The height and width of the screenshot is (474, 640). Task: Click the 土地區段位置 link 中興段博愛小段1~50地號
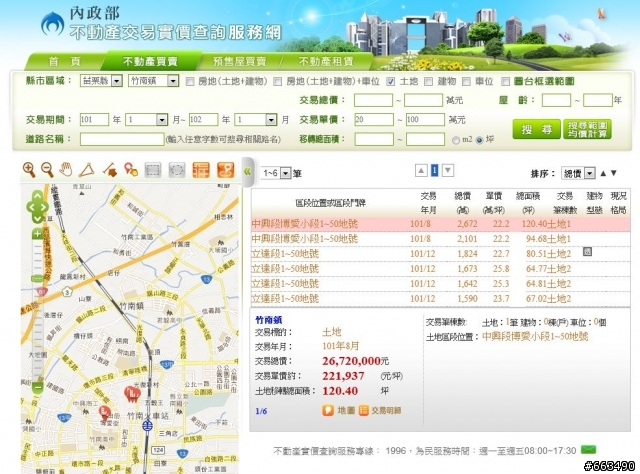click(x=535, y=336)
